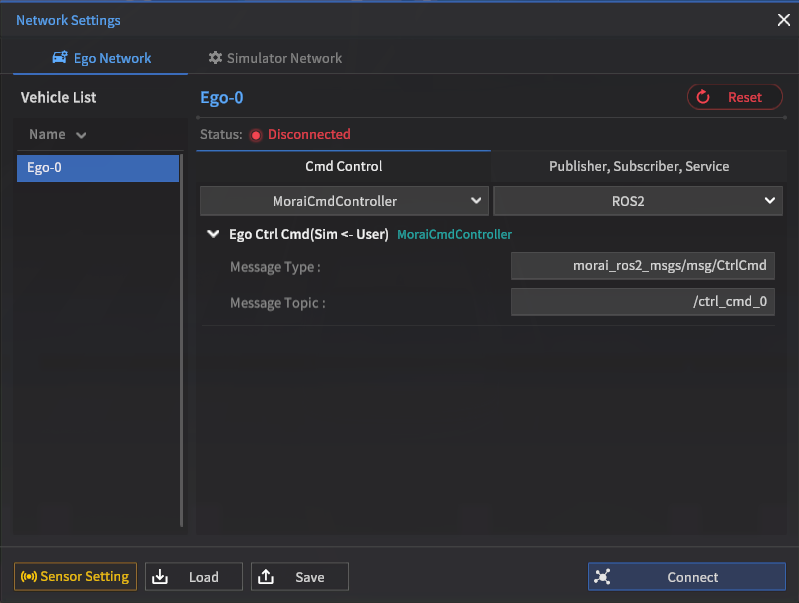Screen dimensions: 799x603
Task: Click the Load download icon
Action: (160, 577)
